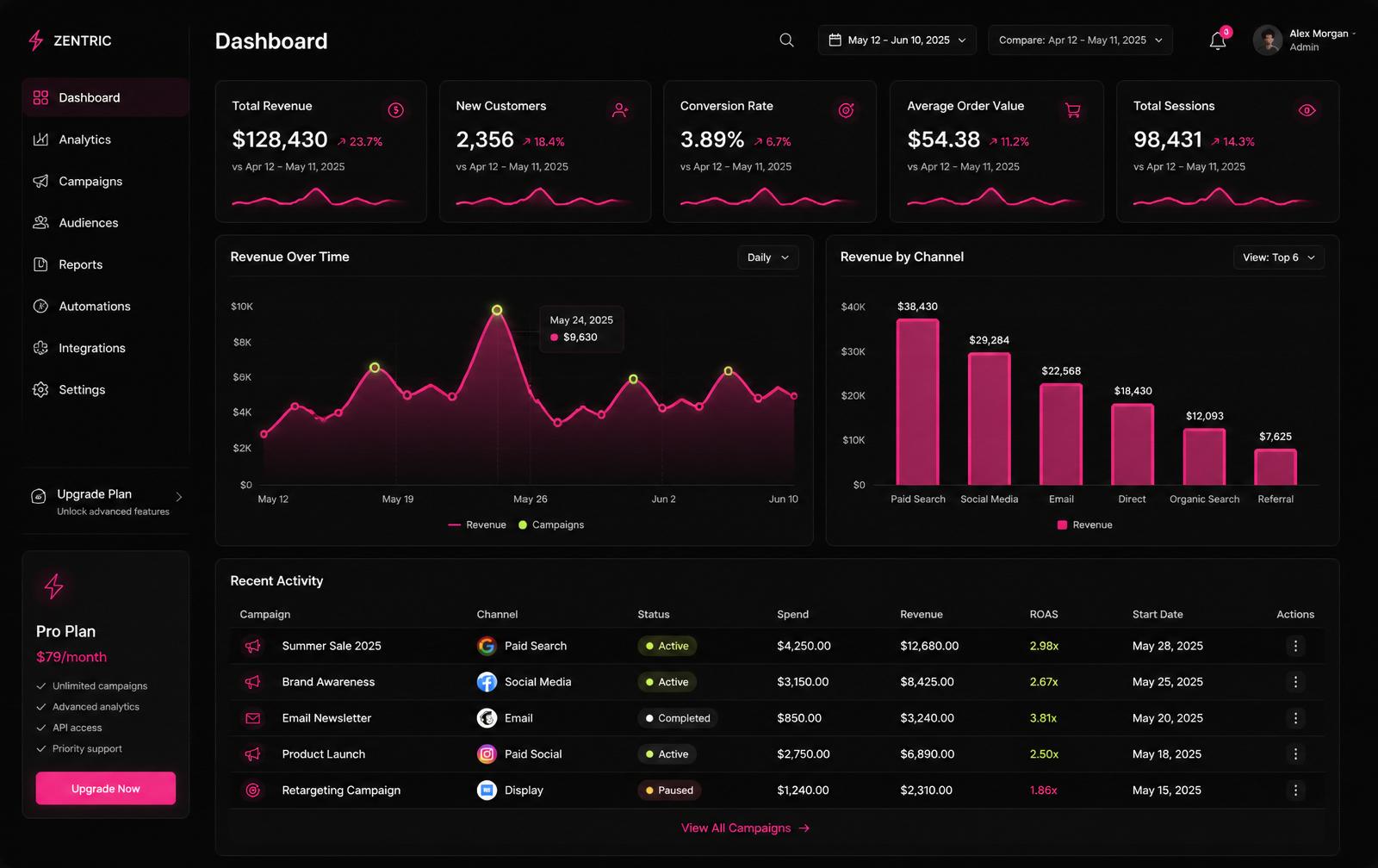Click the Facebook icon beside Social Media
The width and height of the screenshot is (1378, 868).
point(487,682)
